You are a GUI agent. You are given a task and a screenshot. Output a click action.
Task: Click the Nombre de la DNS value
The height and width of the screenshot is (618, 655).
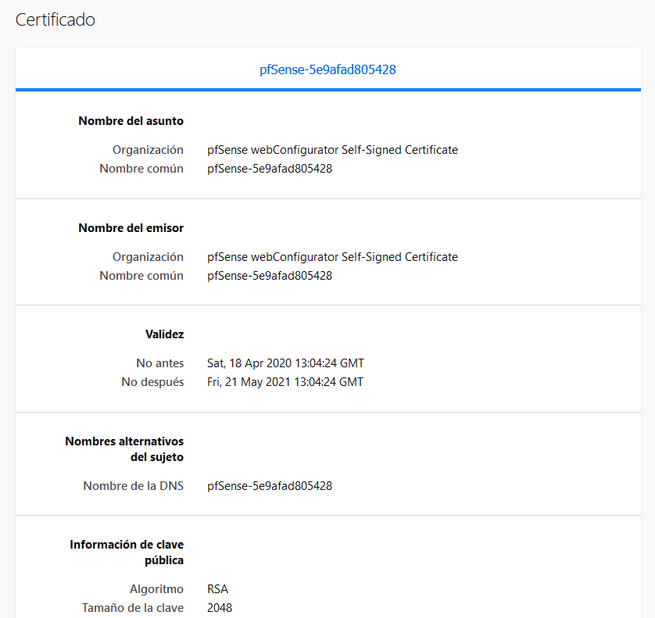270,486
